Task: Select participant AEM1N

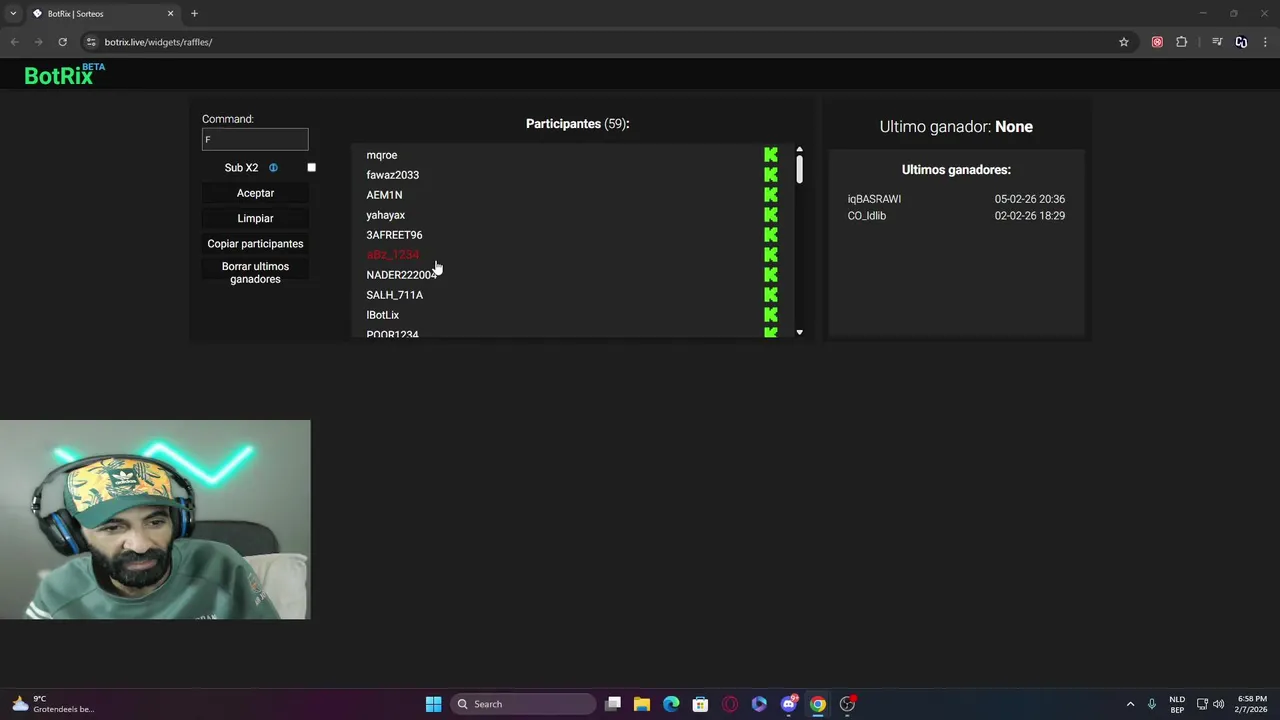Action: pos(384,195)
